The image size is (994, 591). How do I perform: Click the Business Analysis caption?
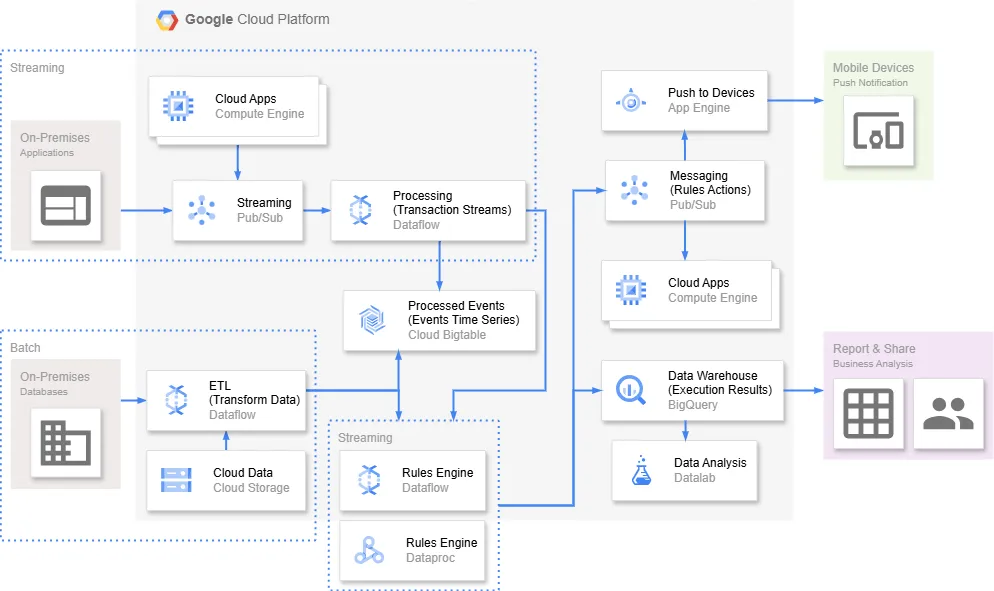point(873,364)
